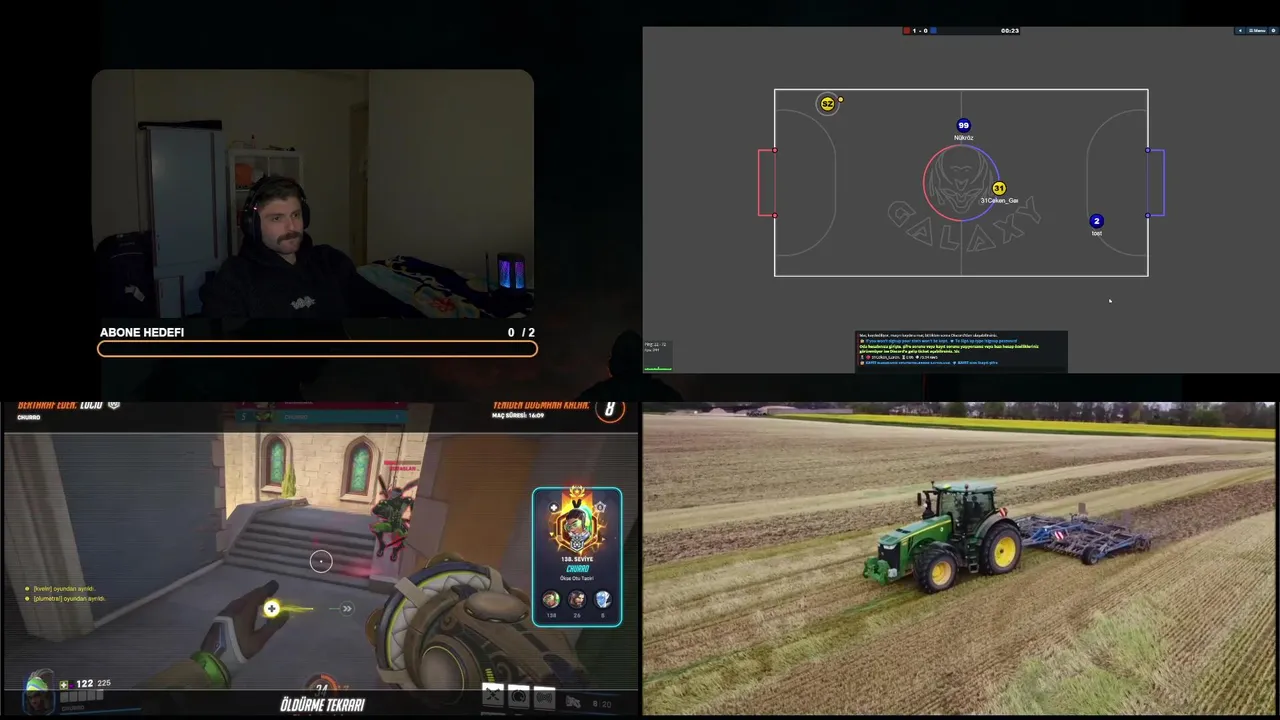The height and width of the screenshot is (720, 1280).
Task: Click the blue team square on scoreboard
Action: pos(933,31)
